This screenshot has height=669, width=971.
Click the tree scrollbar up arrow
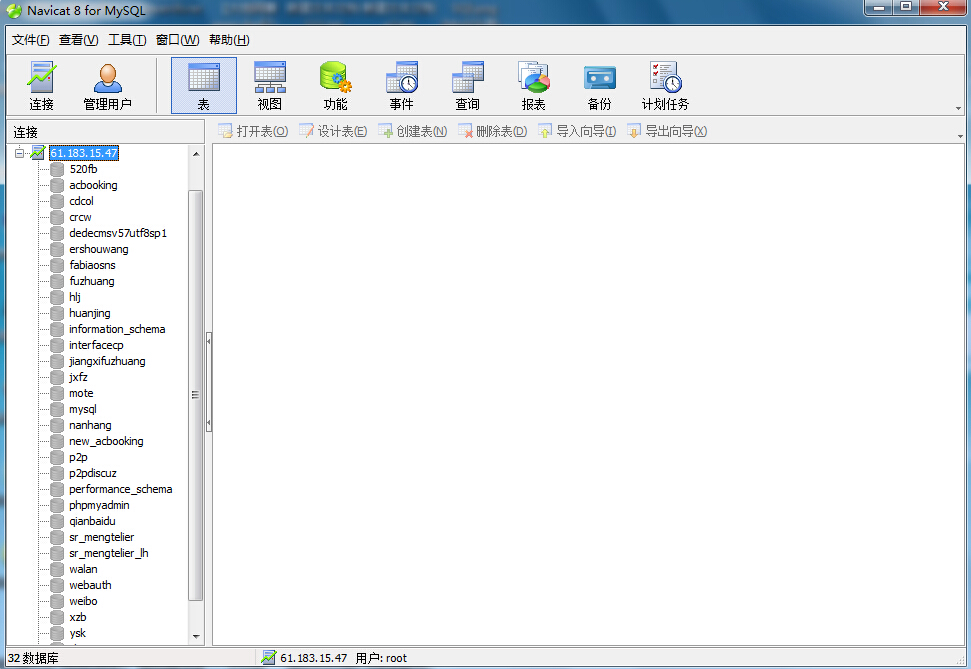196,154
